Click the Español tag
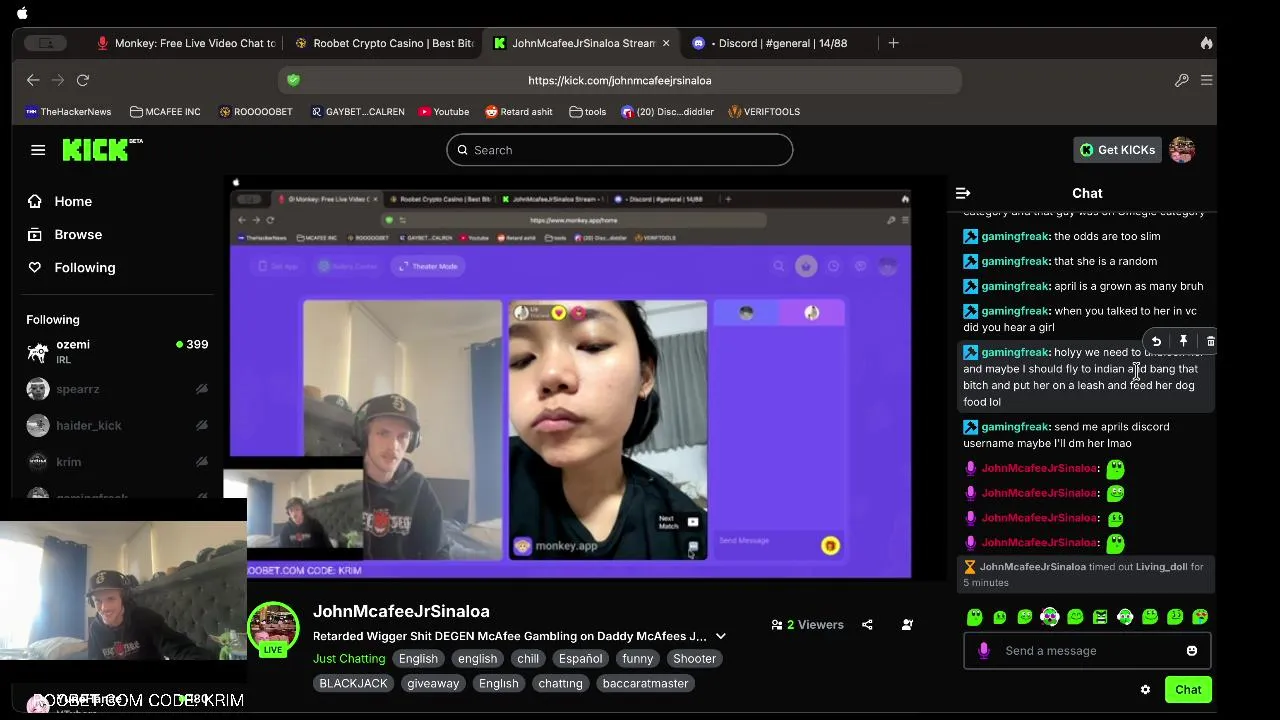1280x720 pixels. (x=580, y=659)
